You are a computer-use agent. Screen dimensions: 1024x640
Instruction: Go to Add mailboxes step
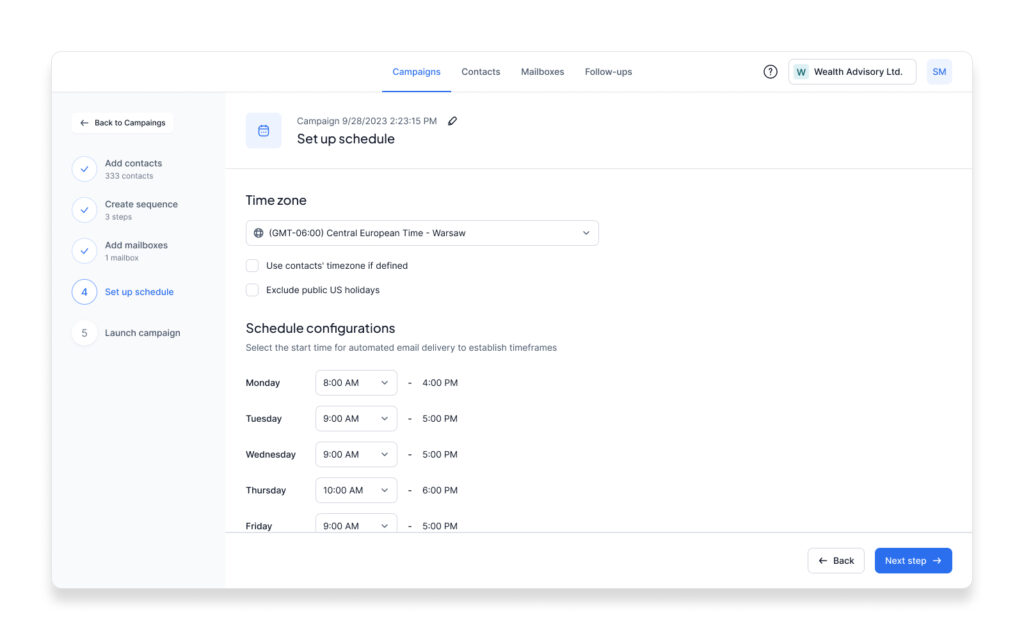(136, 251)
